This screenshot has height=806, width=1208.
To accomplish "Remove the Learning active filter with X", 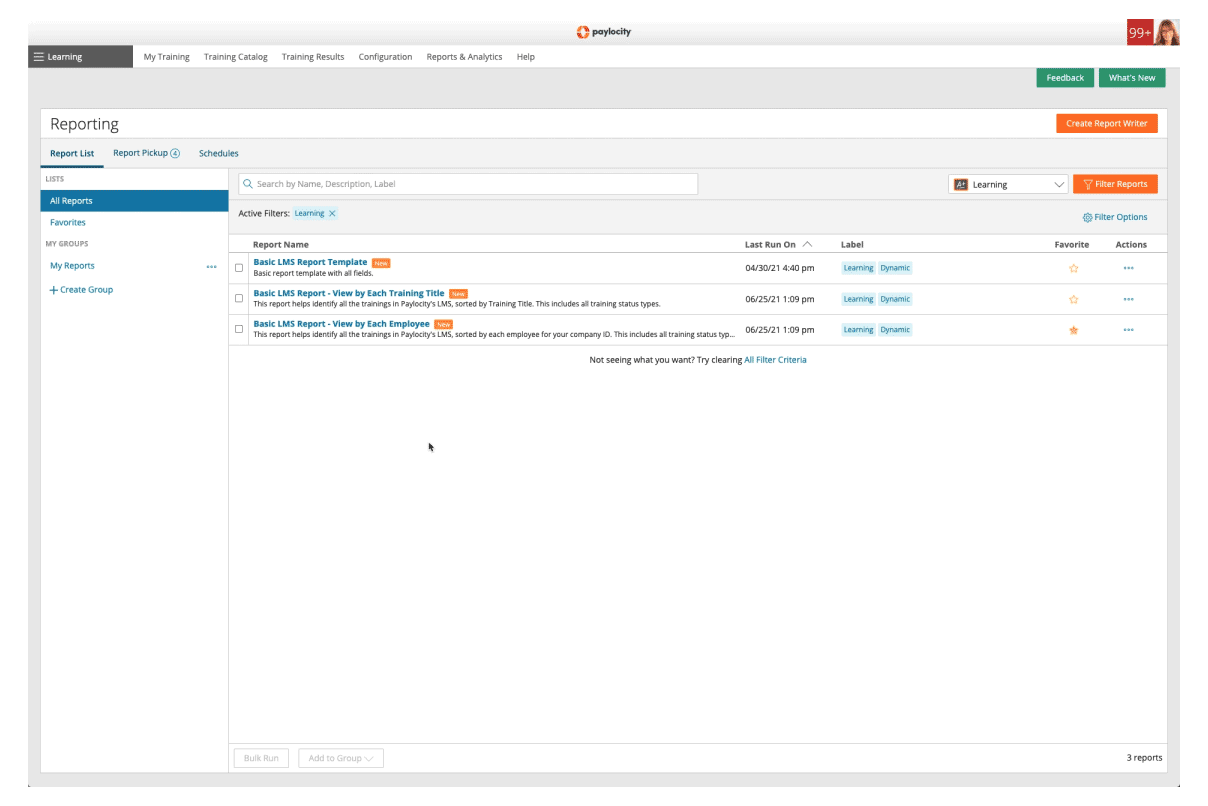I will coord(333,213).
